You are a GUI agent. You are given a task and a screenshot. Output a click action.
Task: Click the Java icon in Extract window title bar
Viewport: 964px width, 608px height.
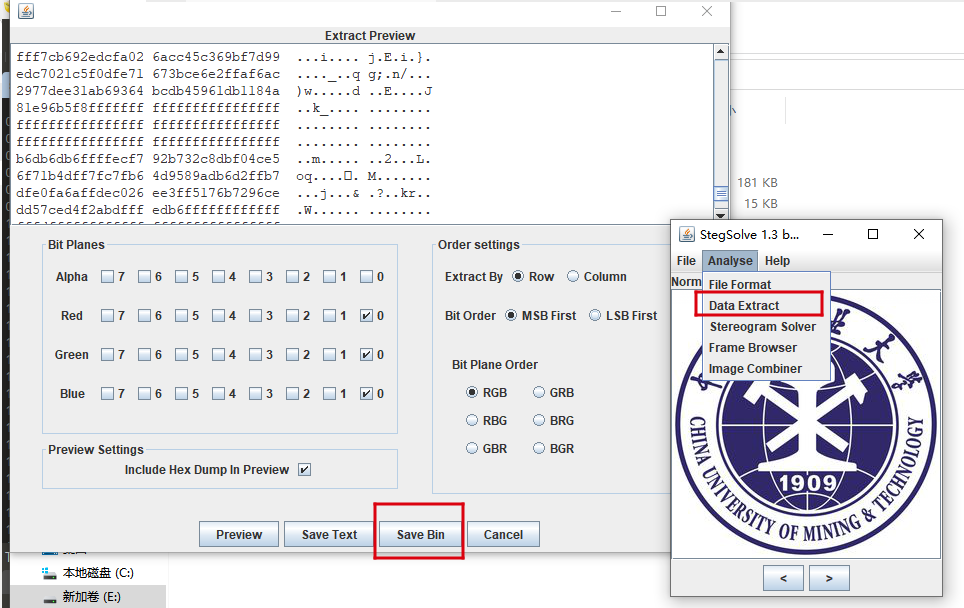[x=26, y=11]
